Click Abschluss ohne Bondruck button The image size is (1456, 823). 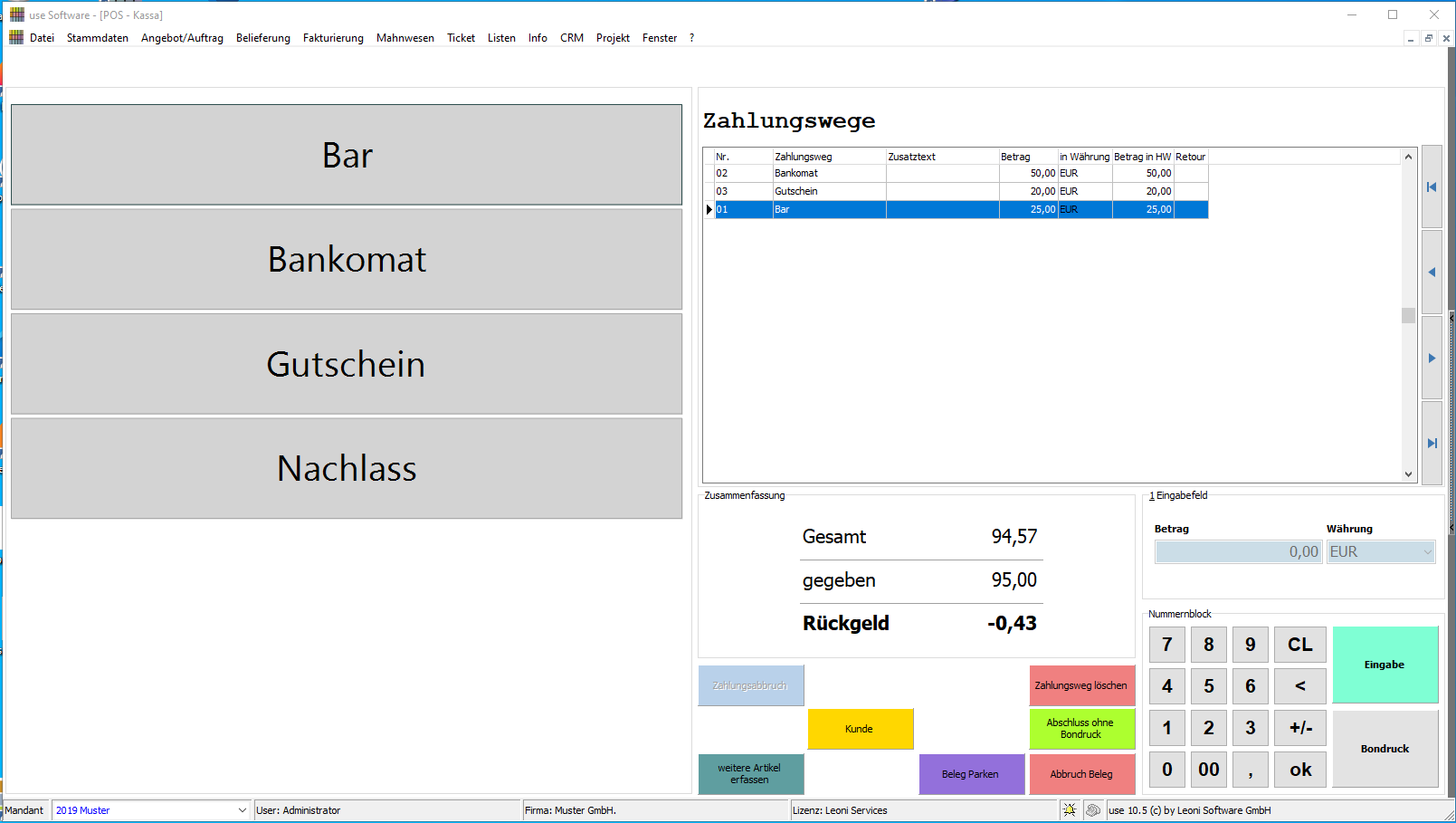(1081, 729)
